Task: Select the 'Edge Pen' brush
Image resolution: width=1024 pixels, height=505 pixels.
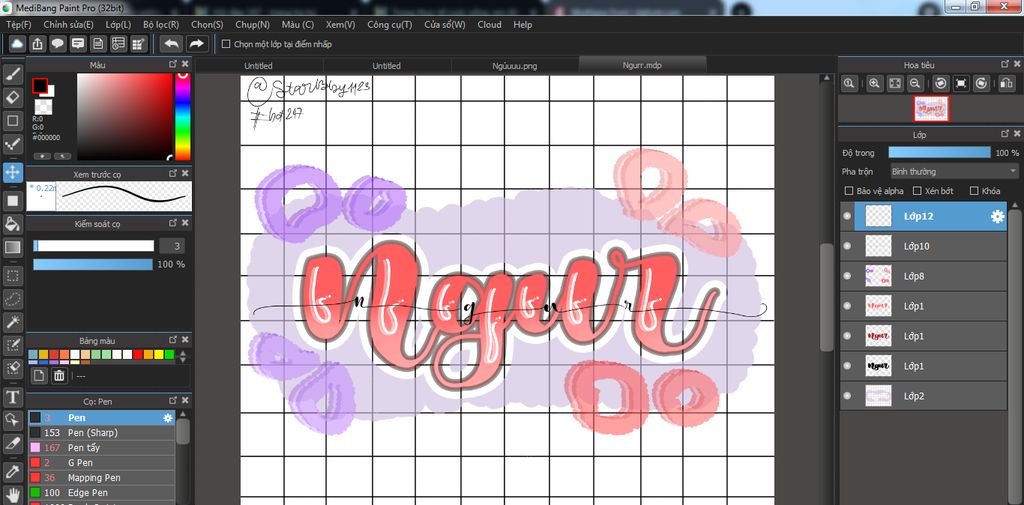Action: point(102,493)
